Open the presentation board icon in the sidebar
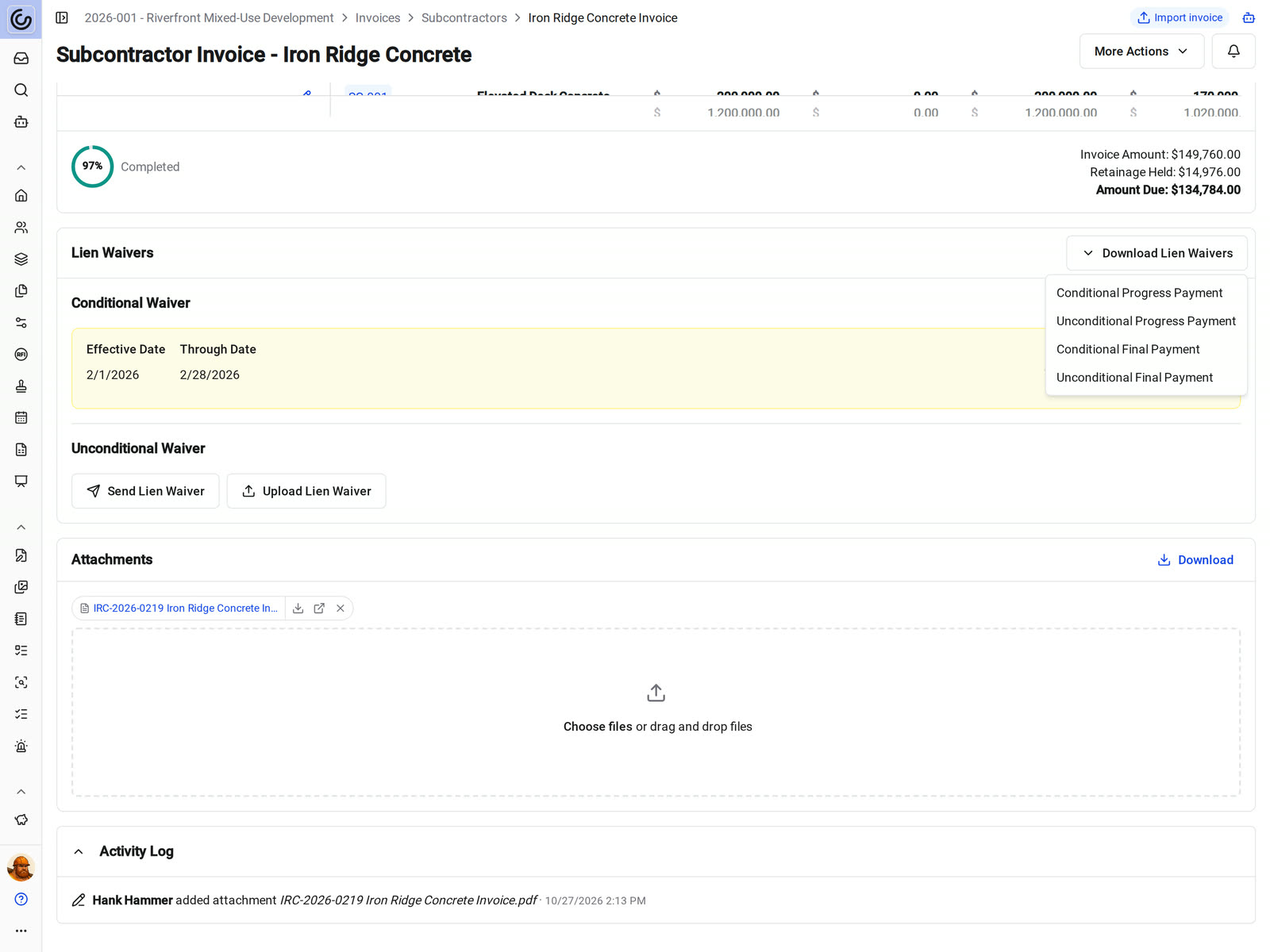This screenshot has height=952, width=1270. 21,482
